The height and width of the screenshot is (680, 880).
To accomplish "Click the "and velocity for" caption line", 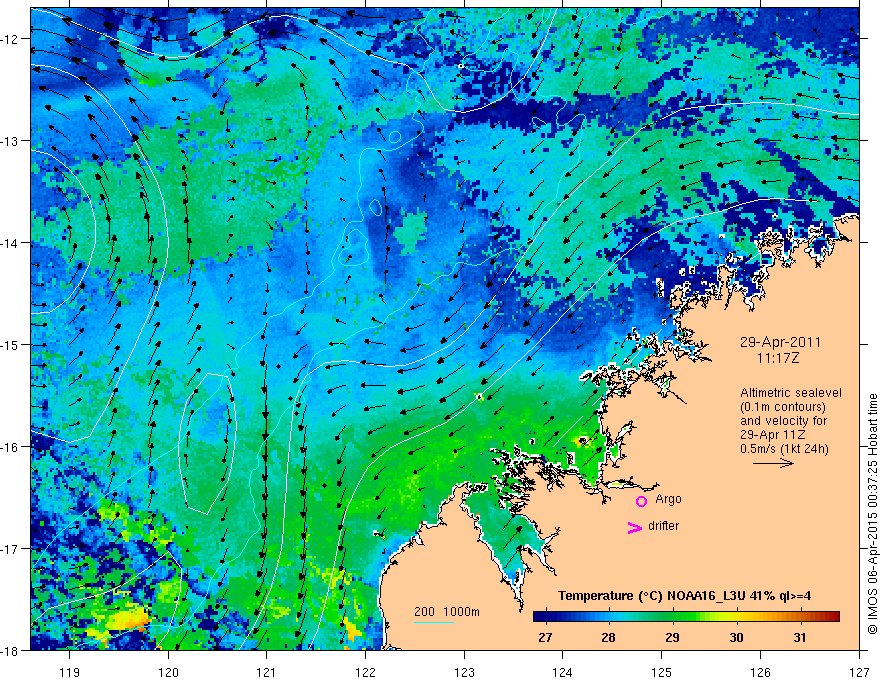I will click(783, 421).
